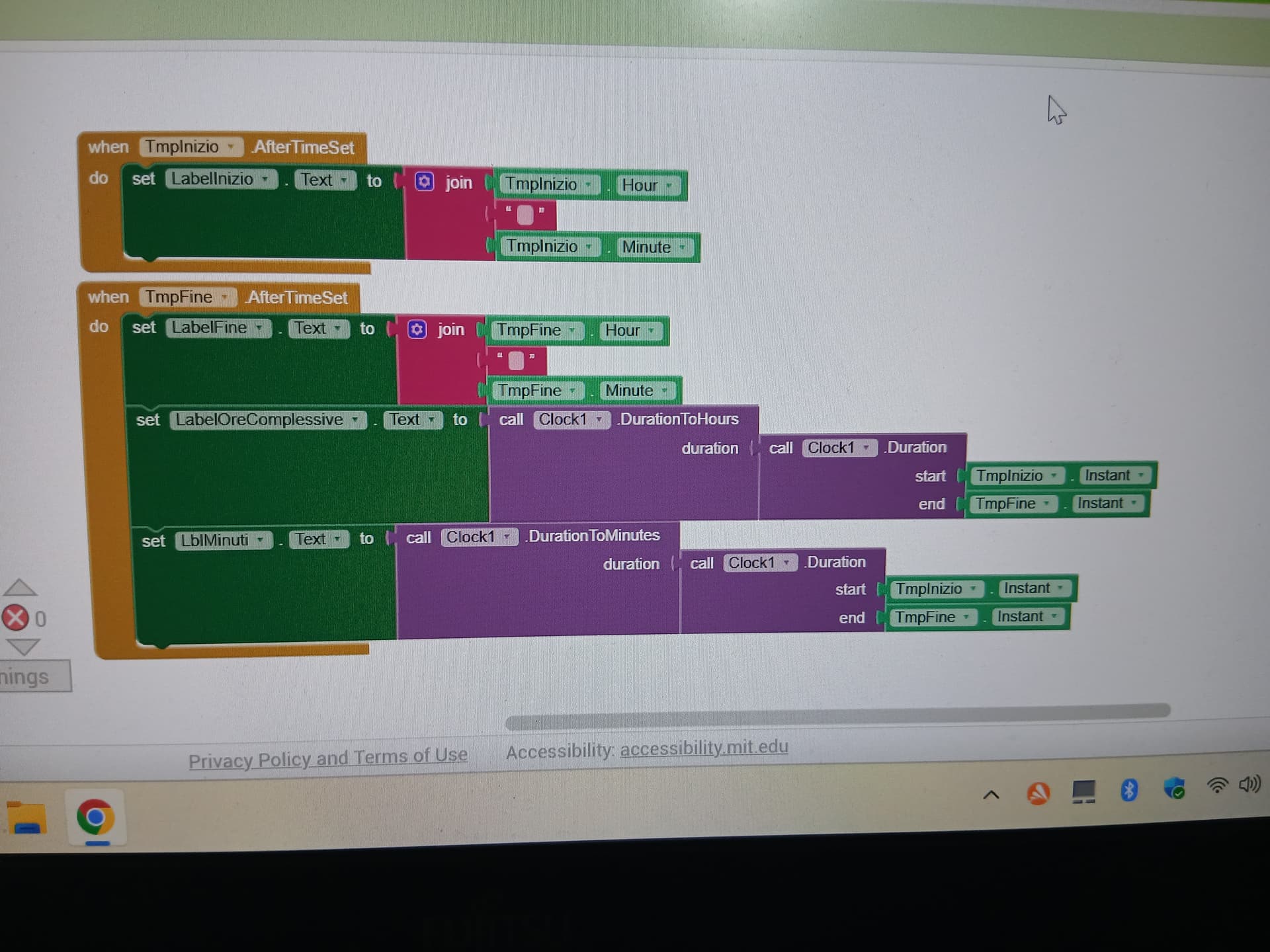Show hidden tray icons chevron

click(x=991, y=795)
